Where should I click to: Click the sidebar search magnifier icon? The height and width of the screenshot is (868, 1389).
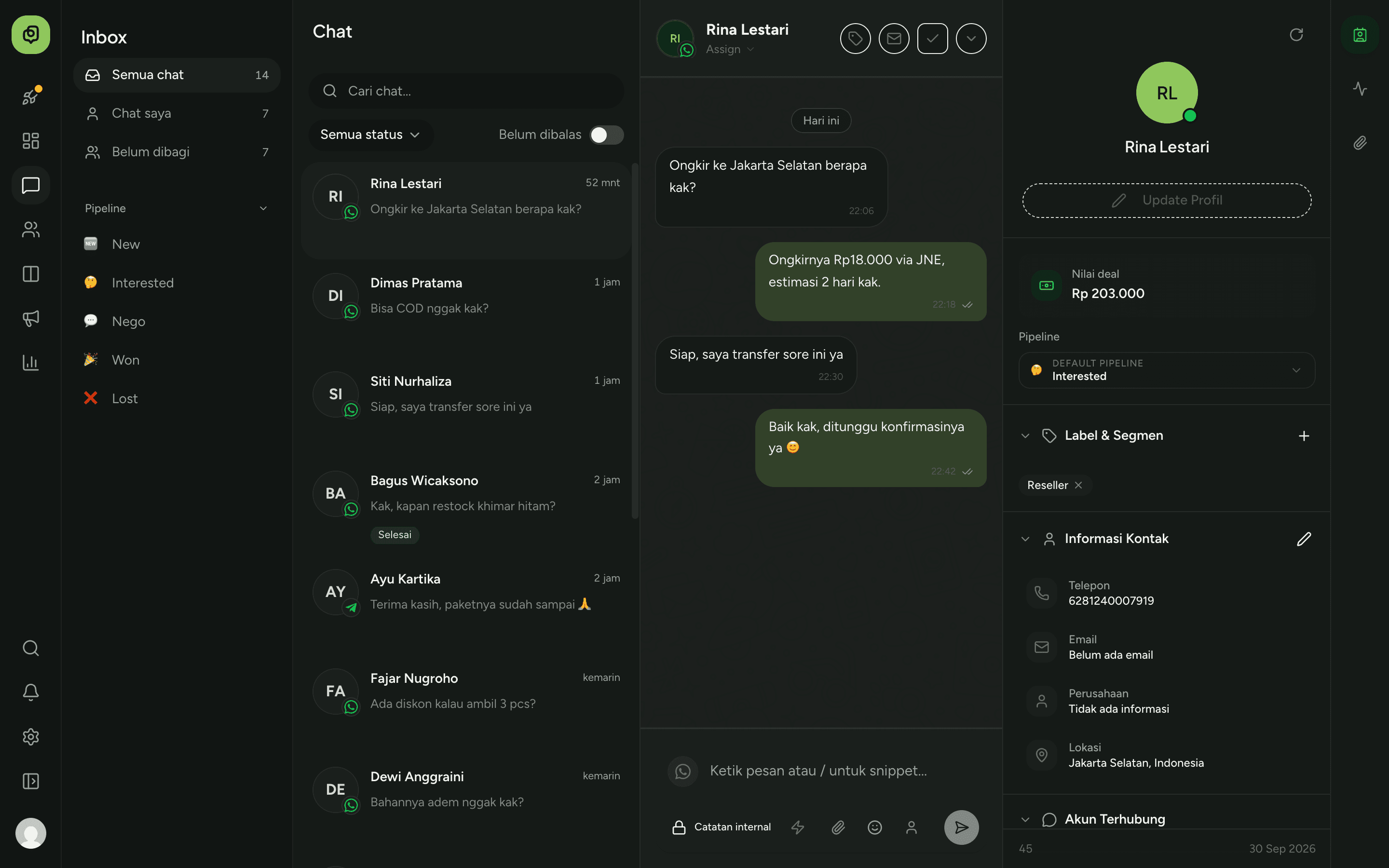pos(30,648)
